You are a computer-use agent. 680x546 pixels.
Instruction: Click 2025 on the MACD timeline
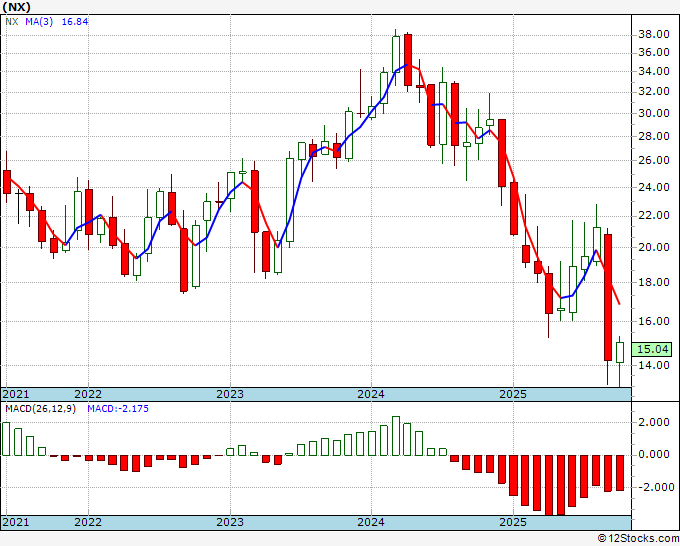[513, 522]
